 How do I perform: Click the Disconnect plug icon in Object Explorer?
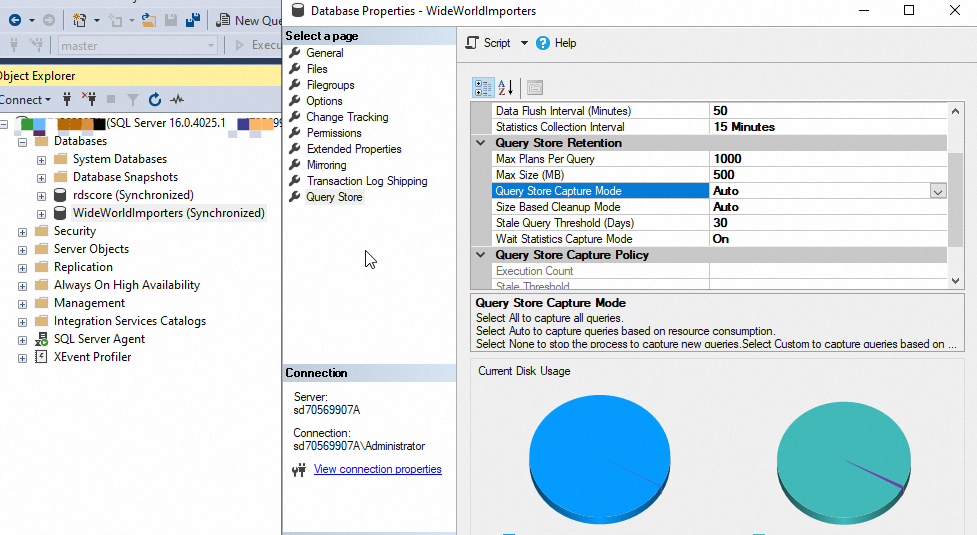(89, 99)
